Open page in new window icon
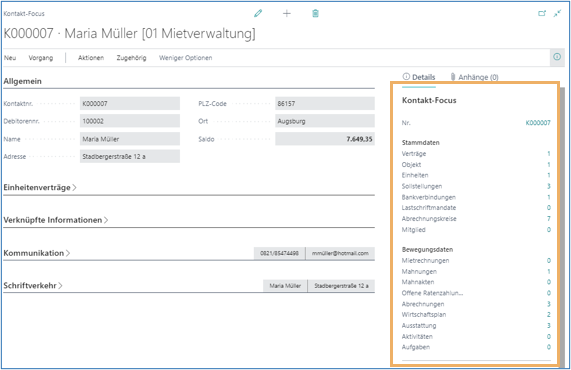This screenshot has width=571, height=370. 542,13
